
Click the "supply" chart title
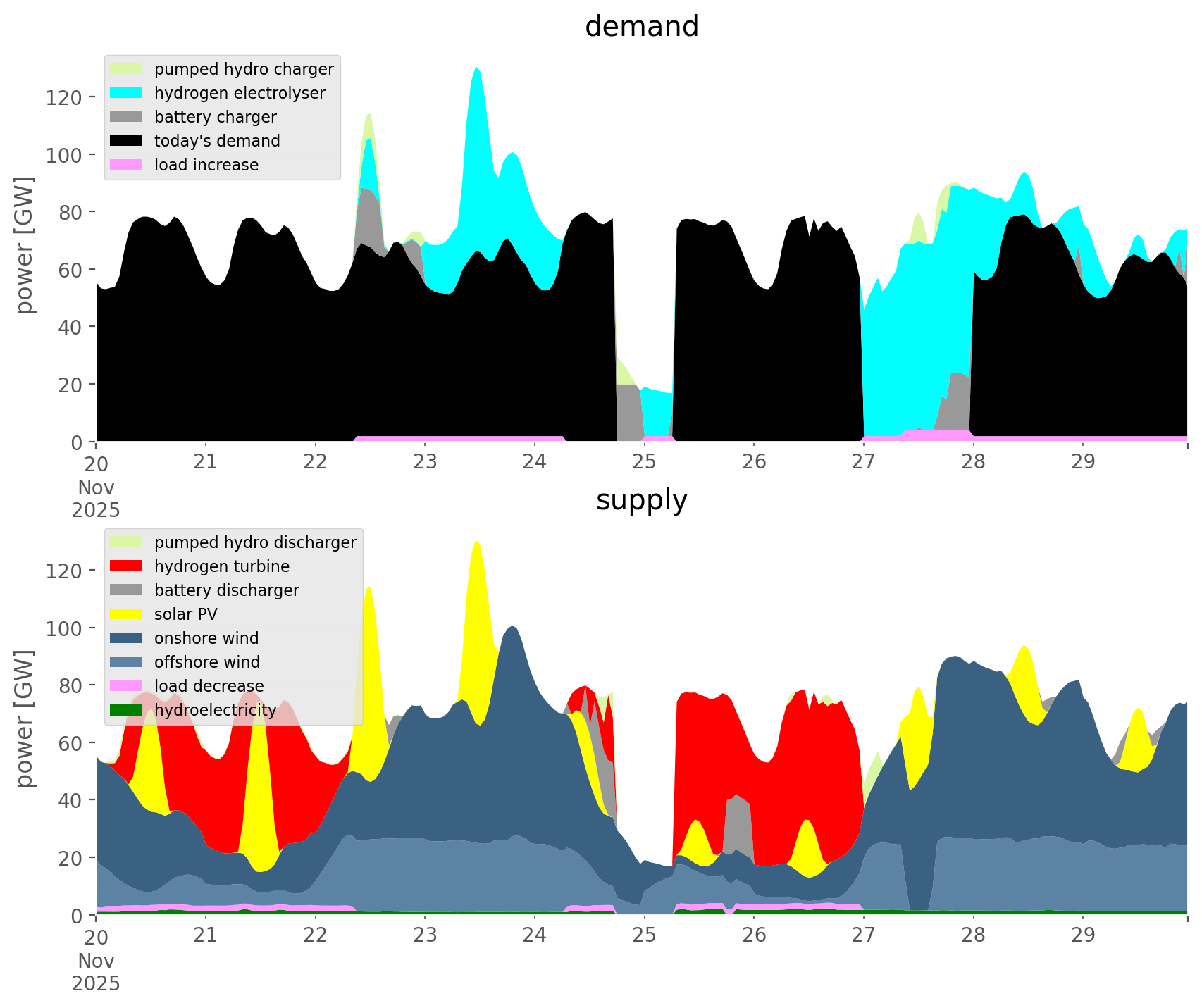coord(641,500)
